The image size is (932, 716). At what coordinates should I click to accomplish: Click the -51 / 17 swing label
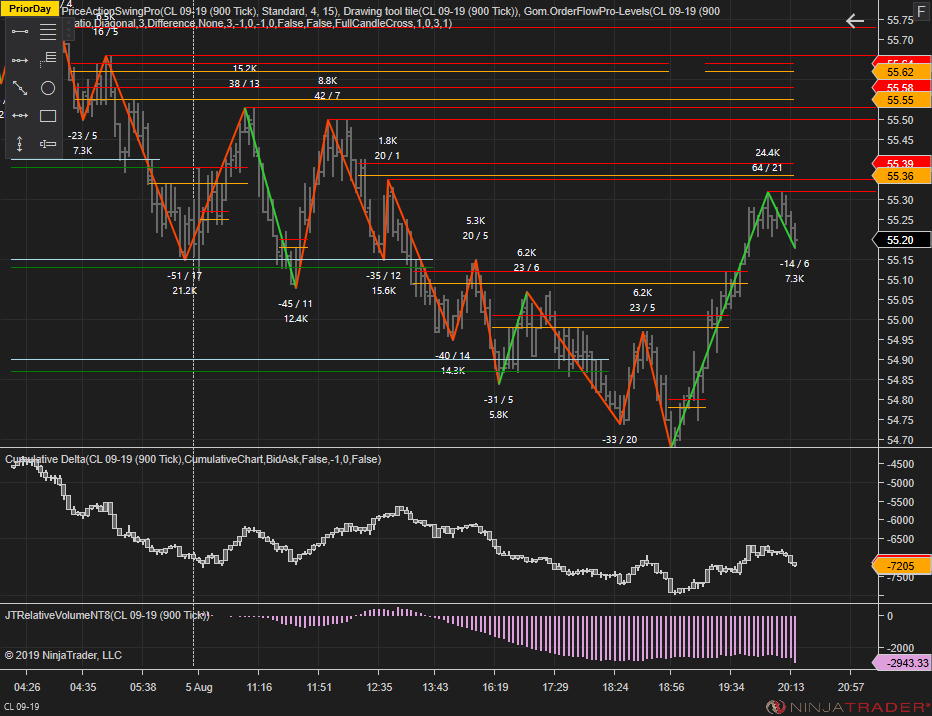click(x=184, y=276)
